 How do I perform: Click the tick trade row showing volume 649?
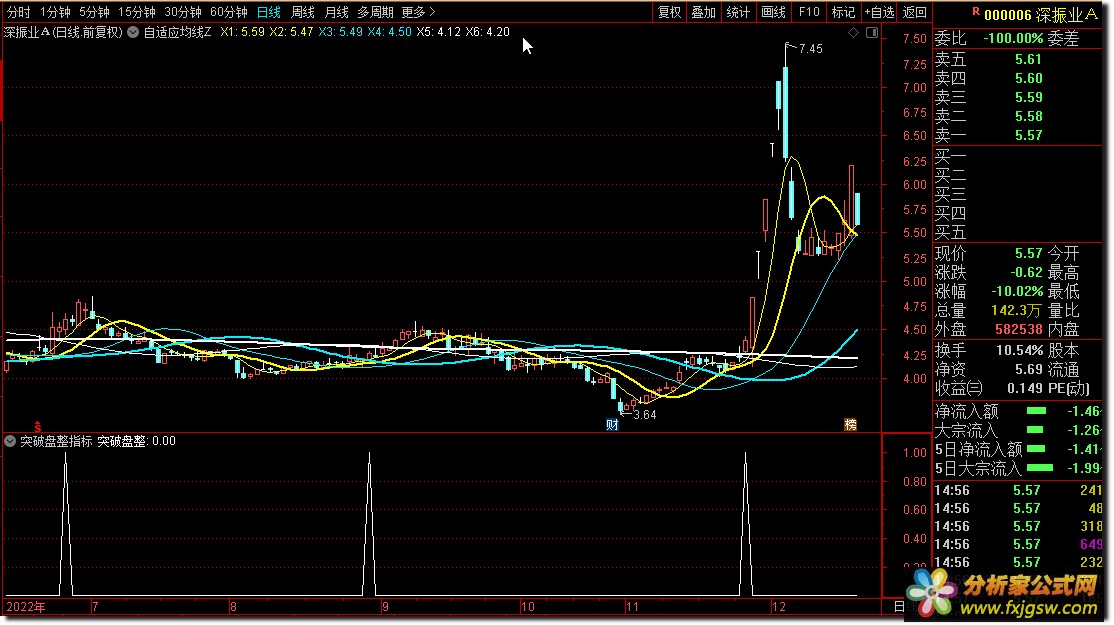pyautogui.click(x=1018, y=545)
